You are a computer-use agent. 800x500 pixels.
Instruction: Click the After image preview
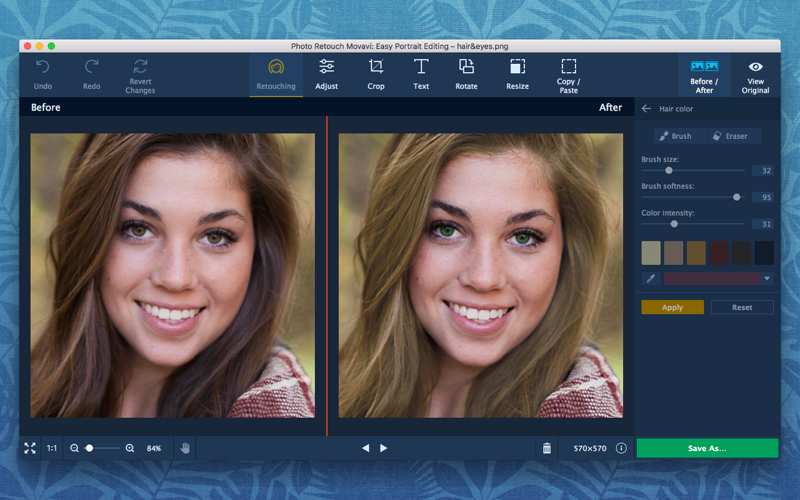(481, 276)
